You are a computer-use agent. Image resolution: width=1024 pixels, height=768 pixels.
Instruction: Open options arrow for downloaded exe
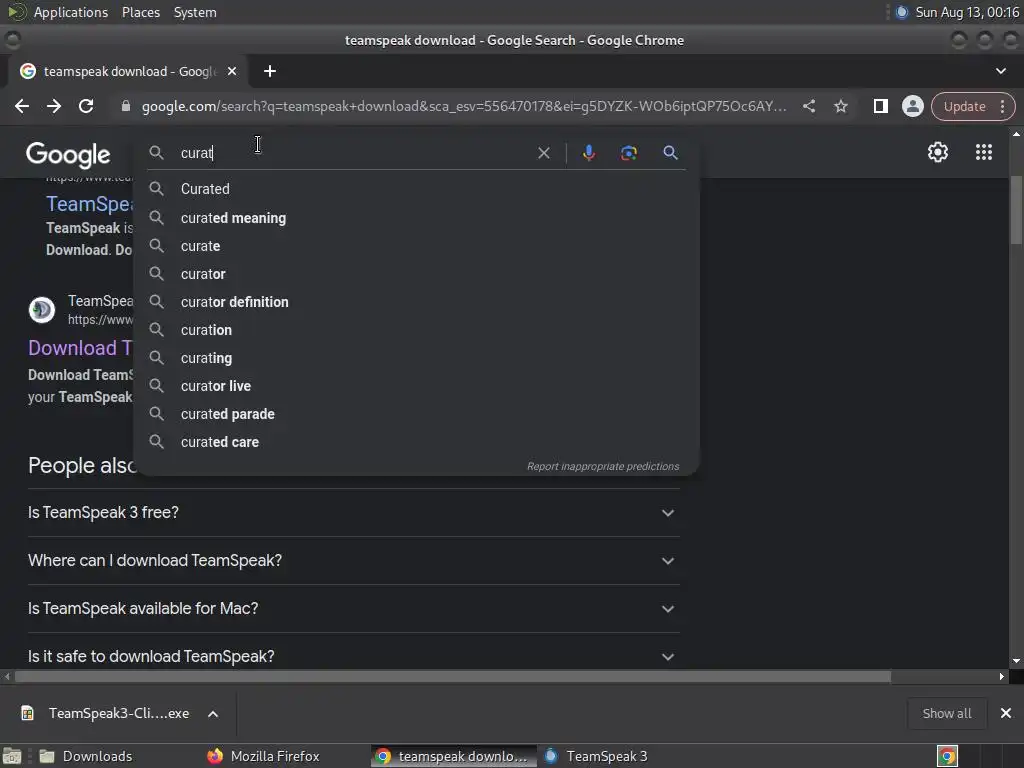[x=213, y=714]
